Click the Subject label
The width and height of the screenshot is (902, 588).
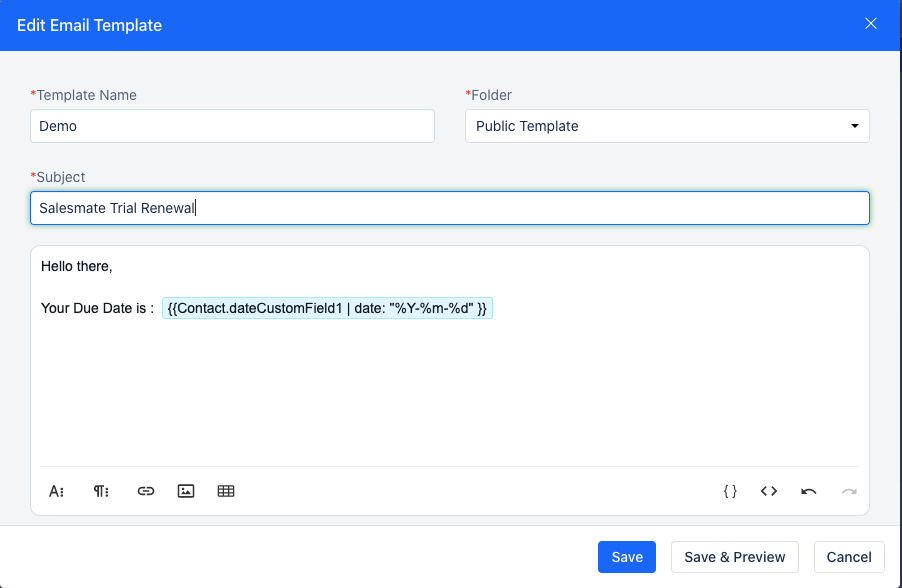[58, 177]
